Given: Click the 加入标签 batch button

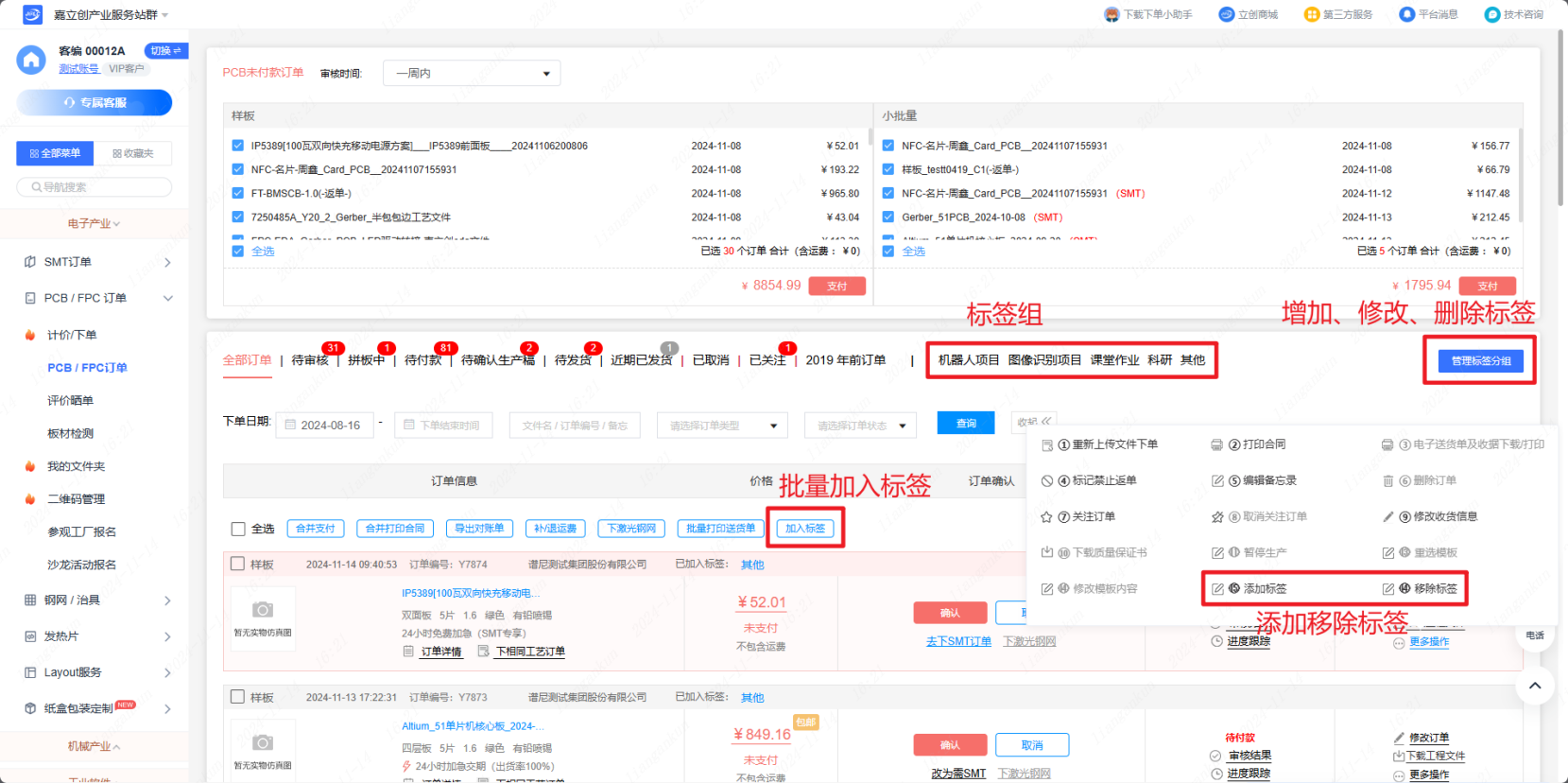Looking at the screenshot, I should pyautogui.click(x=805, y=529).
